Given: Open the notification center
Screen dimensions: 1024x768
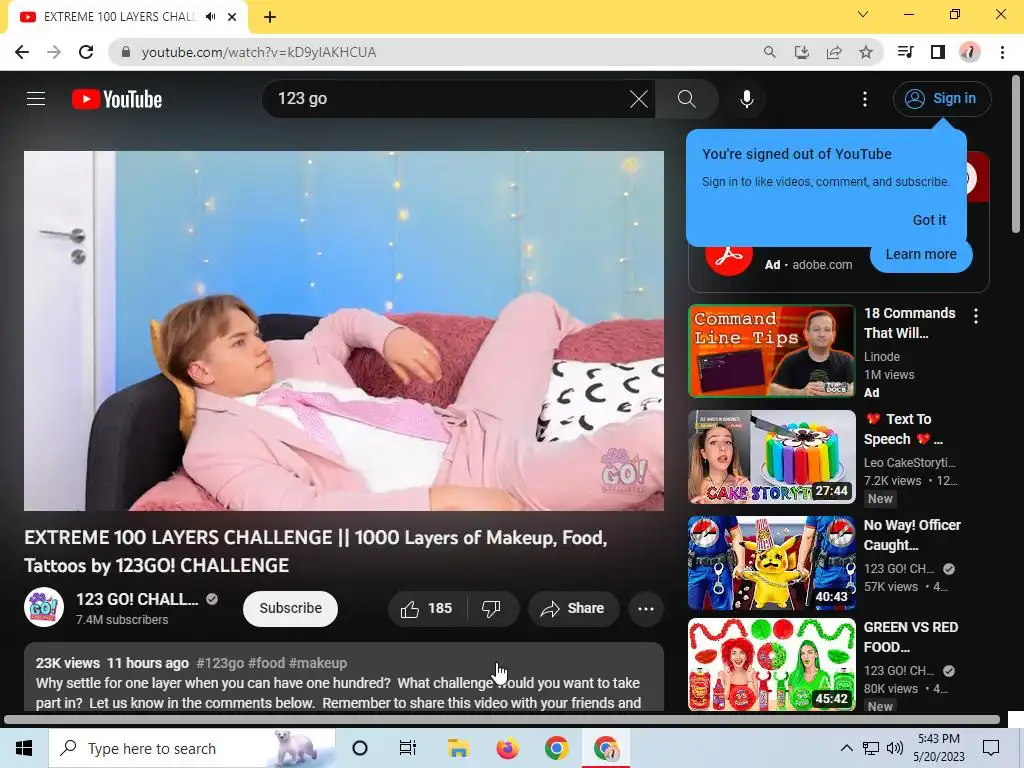Looking at the screenshot, I should (x=991, y=748).
